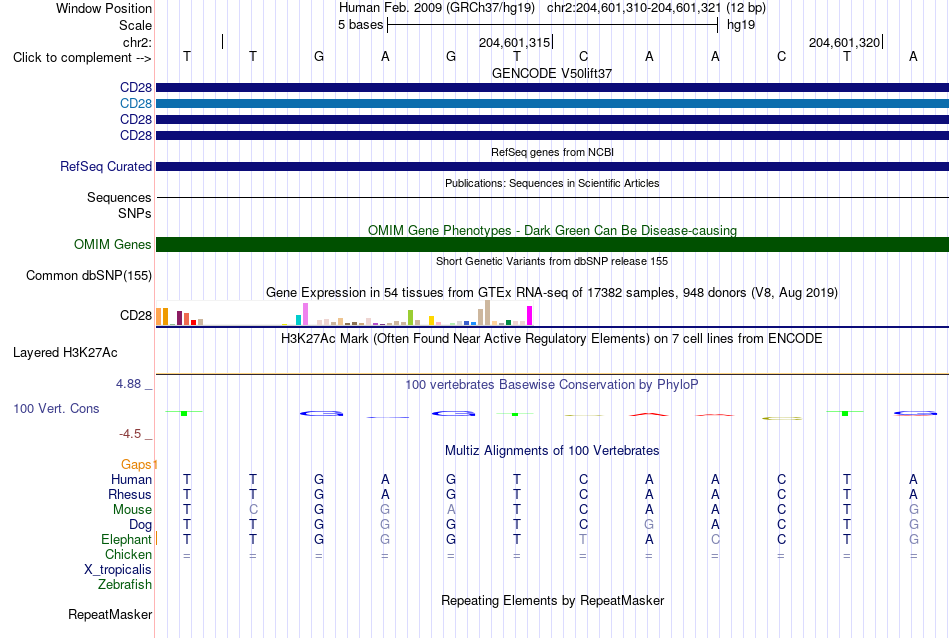Select the dark green OMIM Genes bar
Image resolution: width=950 pixels, height=638 pixels.
point(552,244)
